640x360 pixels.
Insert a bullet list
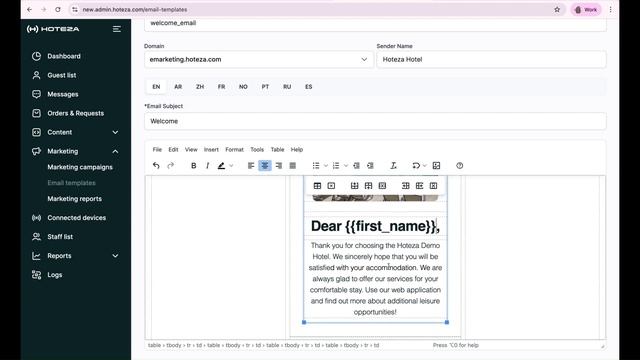(x=316, y=166)
